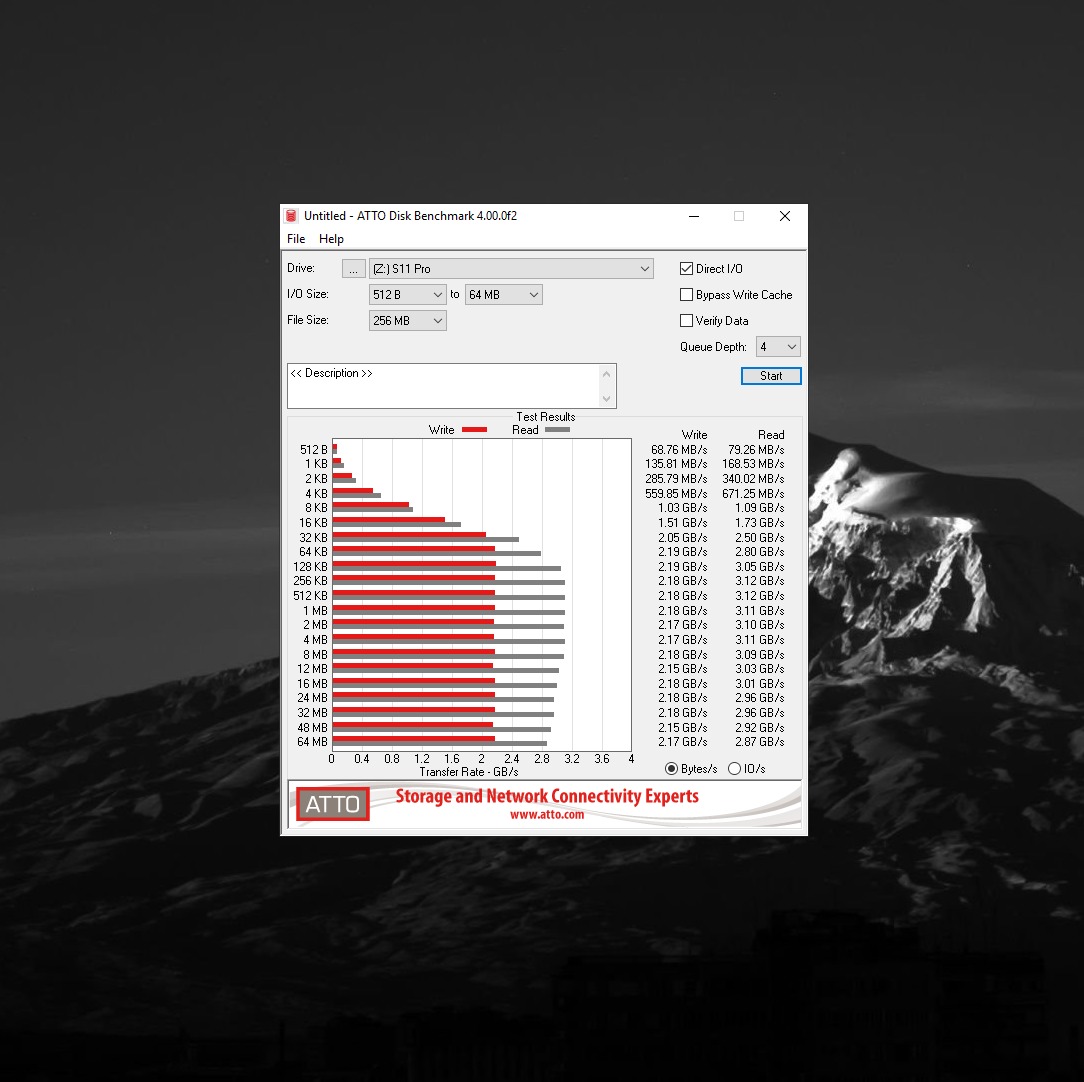Image resolution: width=1084 pixels, height=1082 pixels.
Task: Click the '2.05 GB/s' write value for 32 KB
Action: [x=682, y=537]
